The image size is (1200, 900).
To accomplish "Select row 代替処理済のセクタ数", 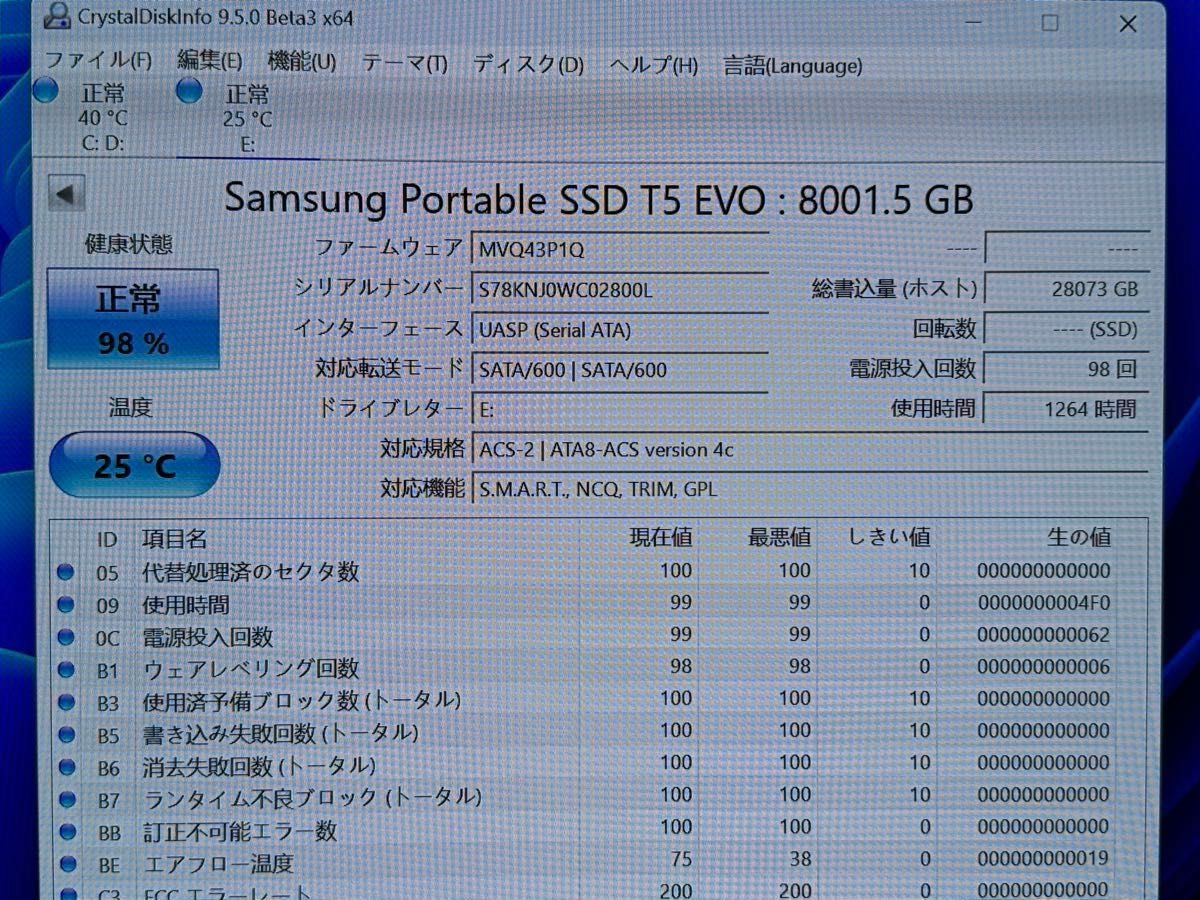I will 598,572.
